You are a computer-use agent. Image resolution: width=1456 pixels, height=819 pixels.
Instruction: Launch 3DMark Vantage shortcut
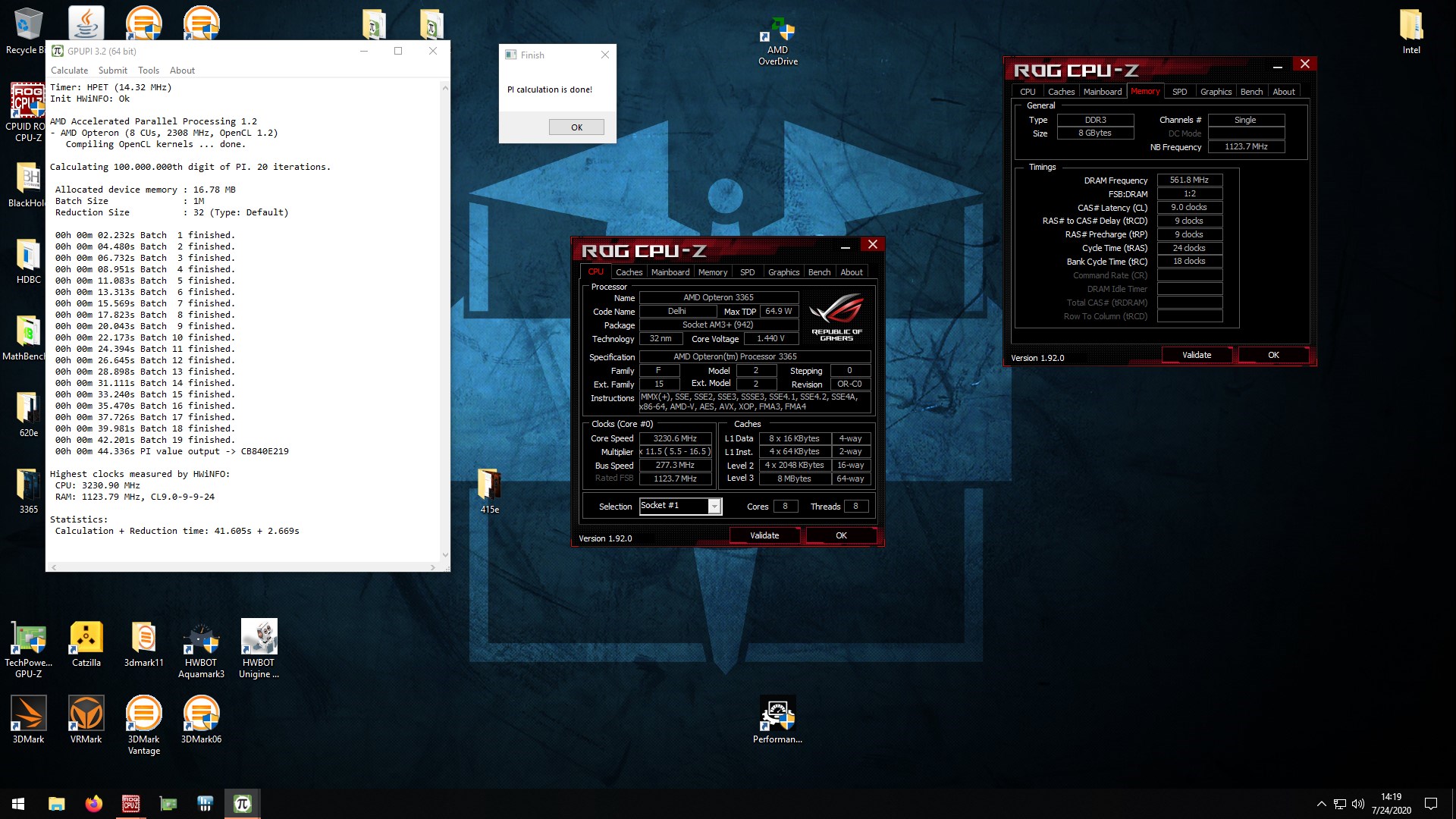[x=143, y=726]
